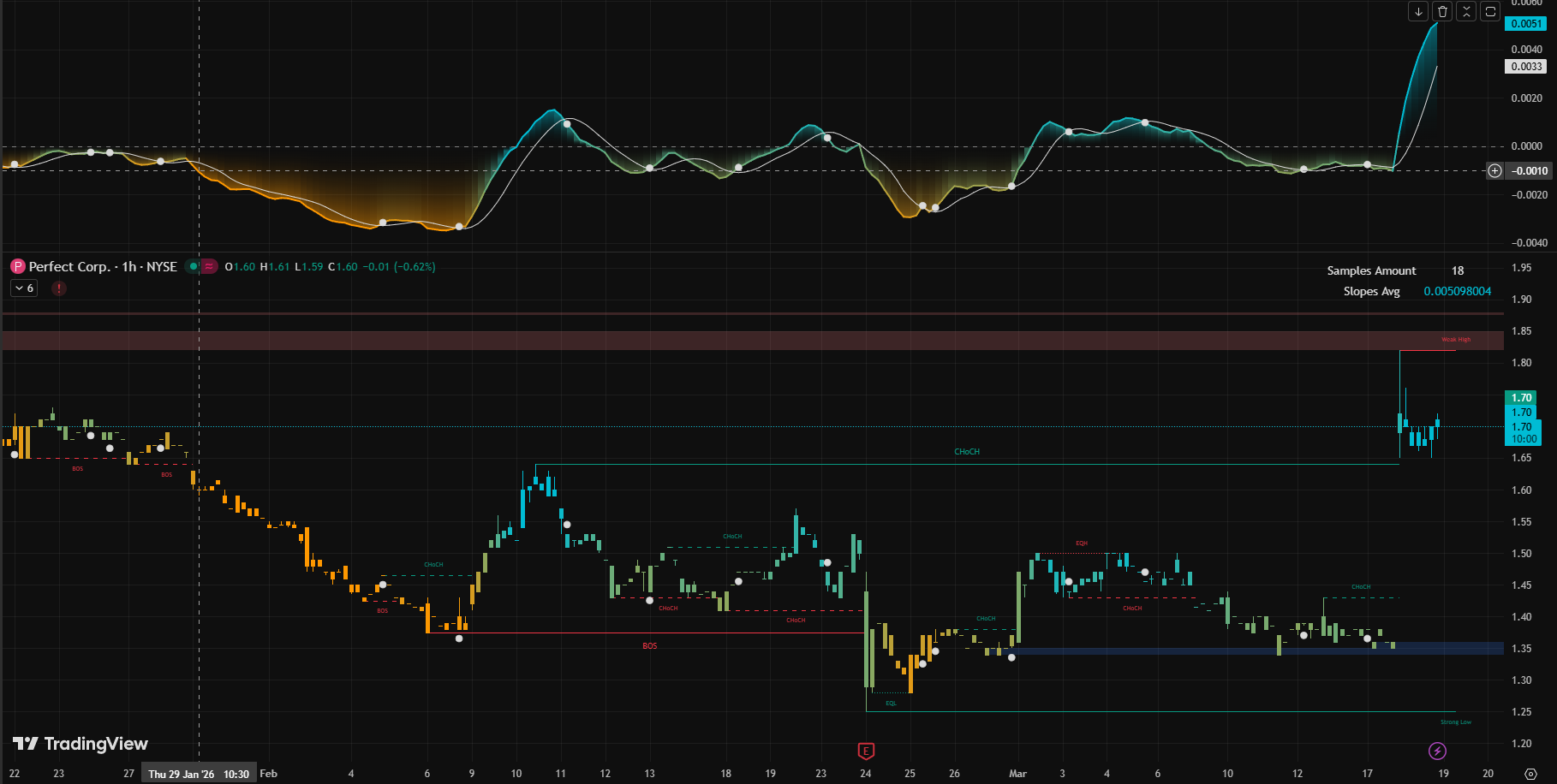Screen dimensions: 1557x784
Task: Click the 1.95 tick on the price scale
Action: [1522, 268]
